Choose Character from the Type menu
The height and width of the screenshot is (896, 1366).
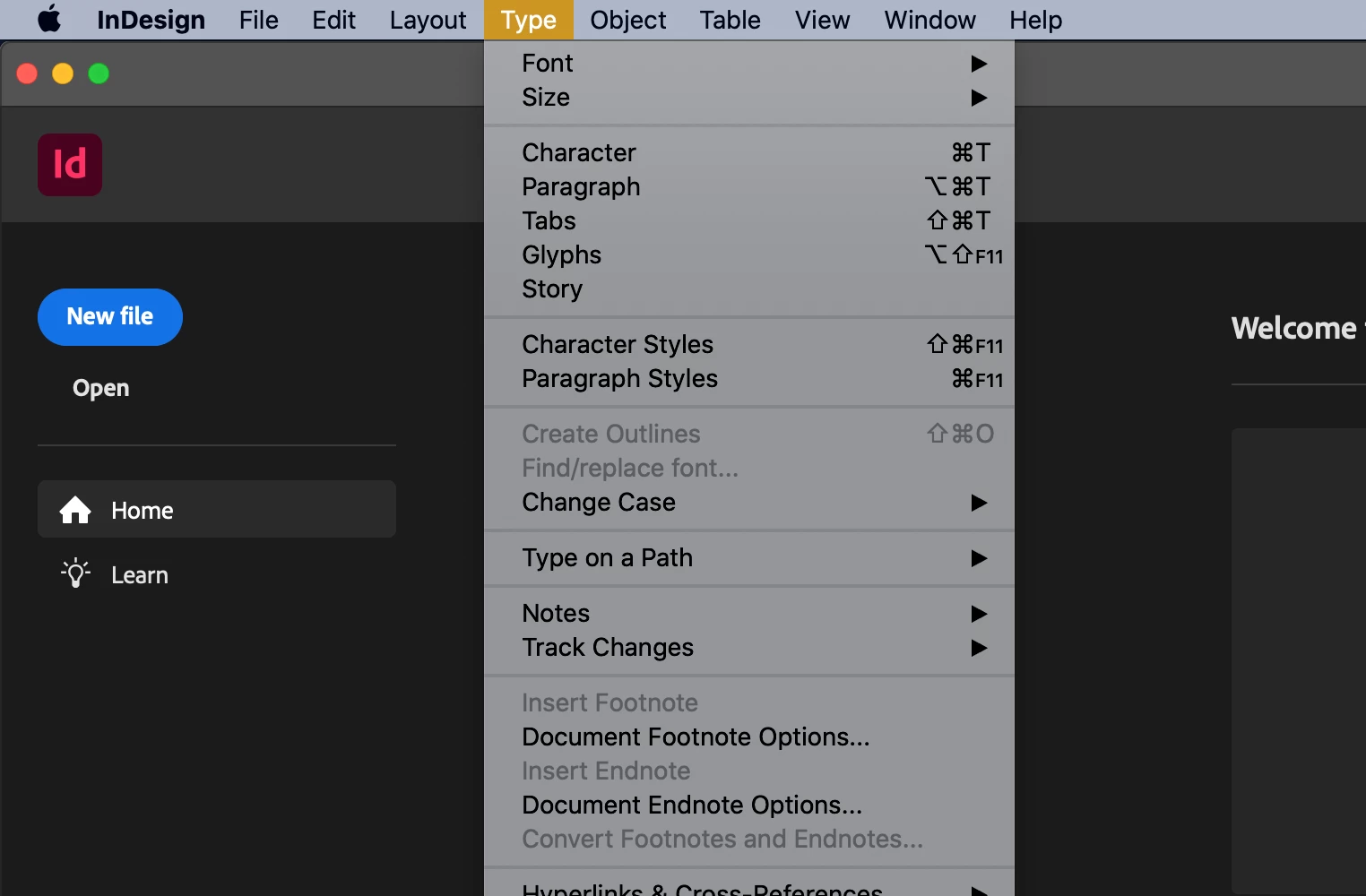pyautogui.click(x=749, y=153)
